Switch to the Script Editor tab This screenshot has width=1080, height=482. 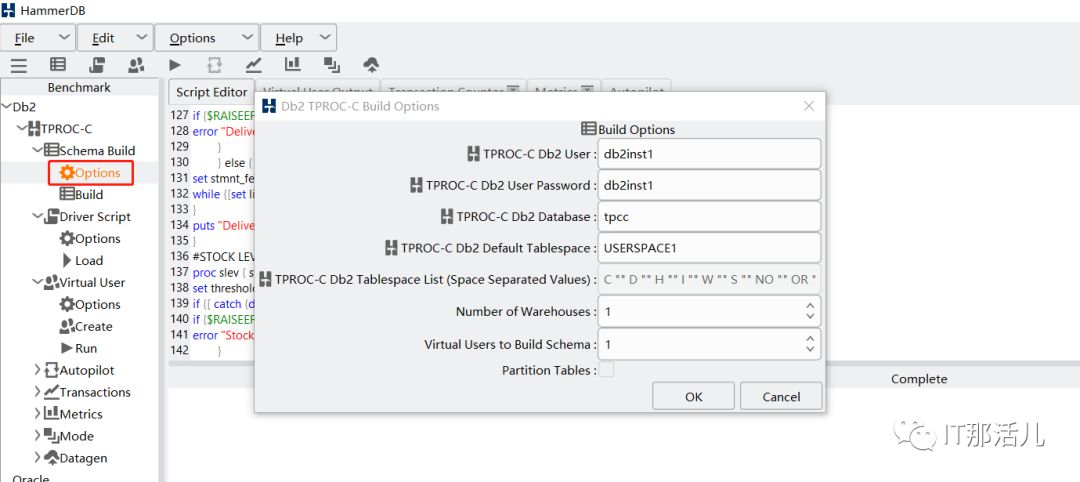(211, 92)
